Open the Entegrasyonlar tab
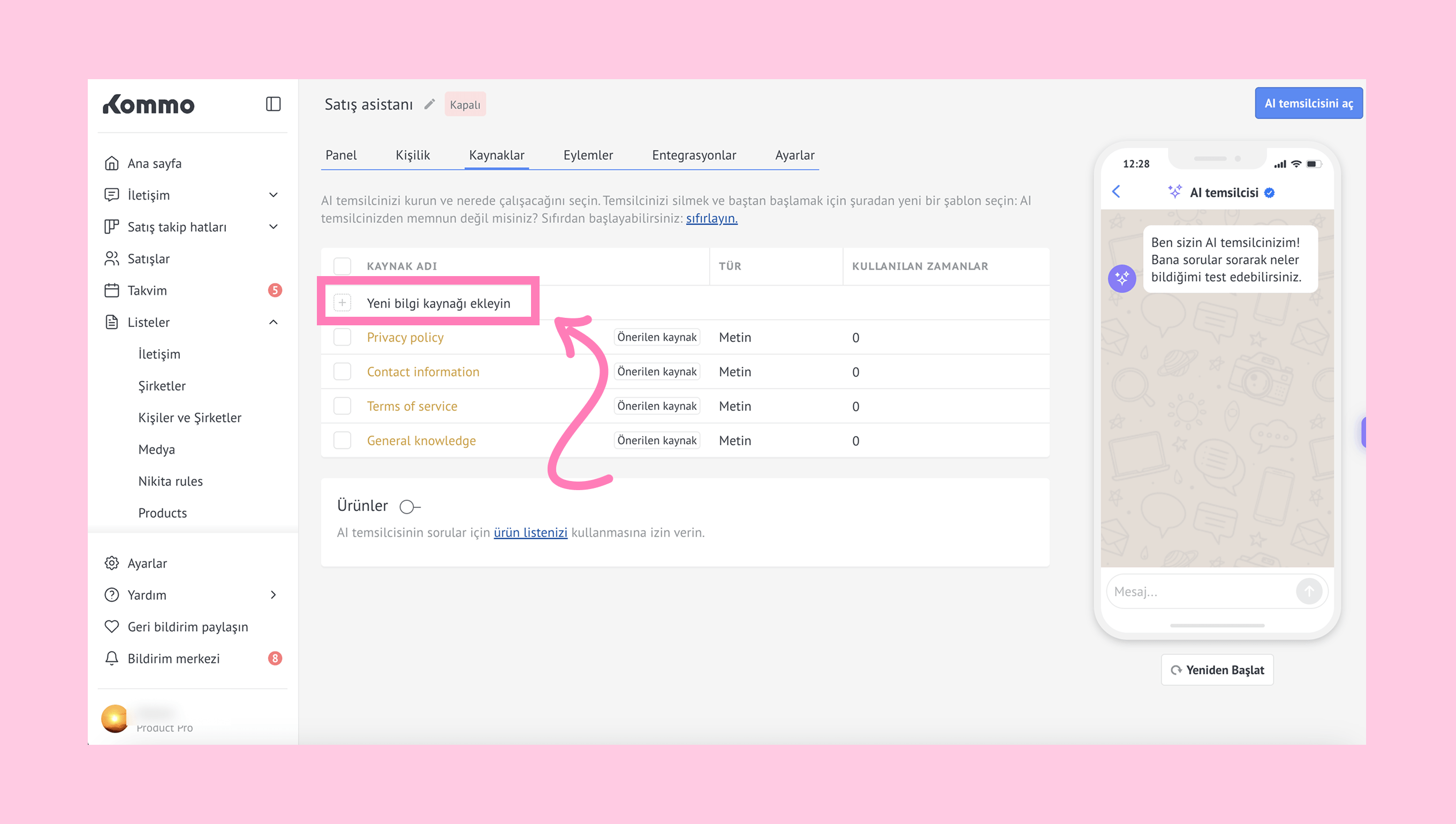This screenshot has height=824, width=1456. 693,155
